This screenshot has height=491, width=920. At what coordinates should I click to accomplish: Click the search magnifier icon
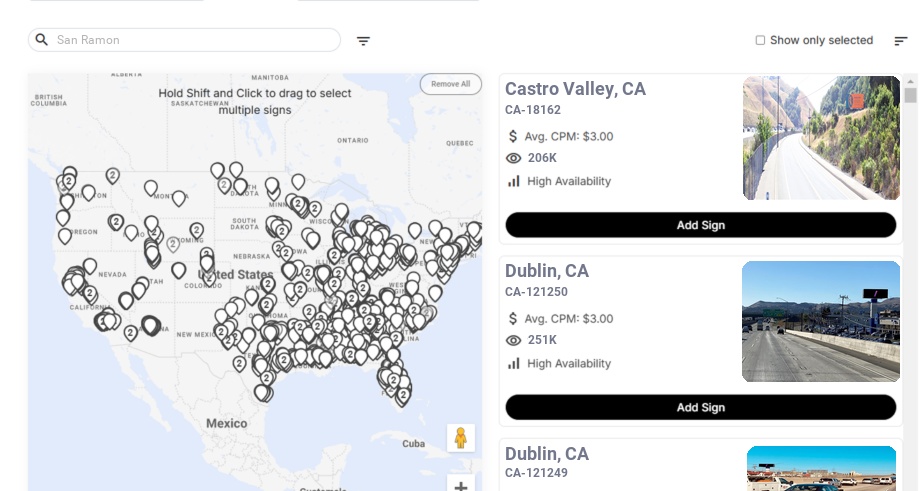tap(42, 40)
